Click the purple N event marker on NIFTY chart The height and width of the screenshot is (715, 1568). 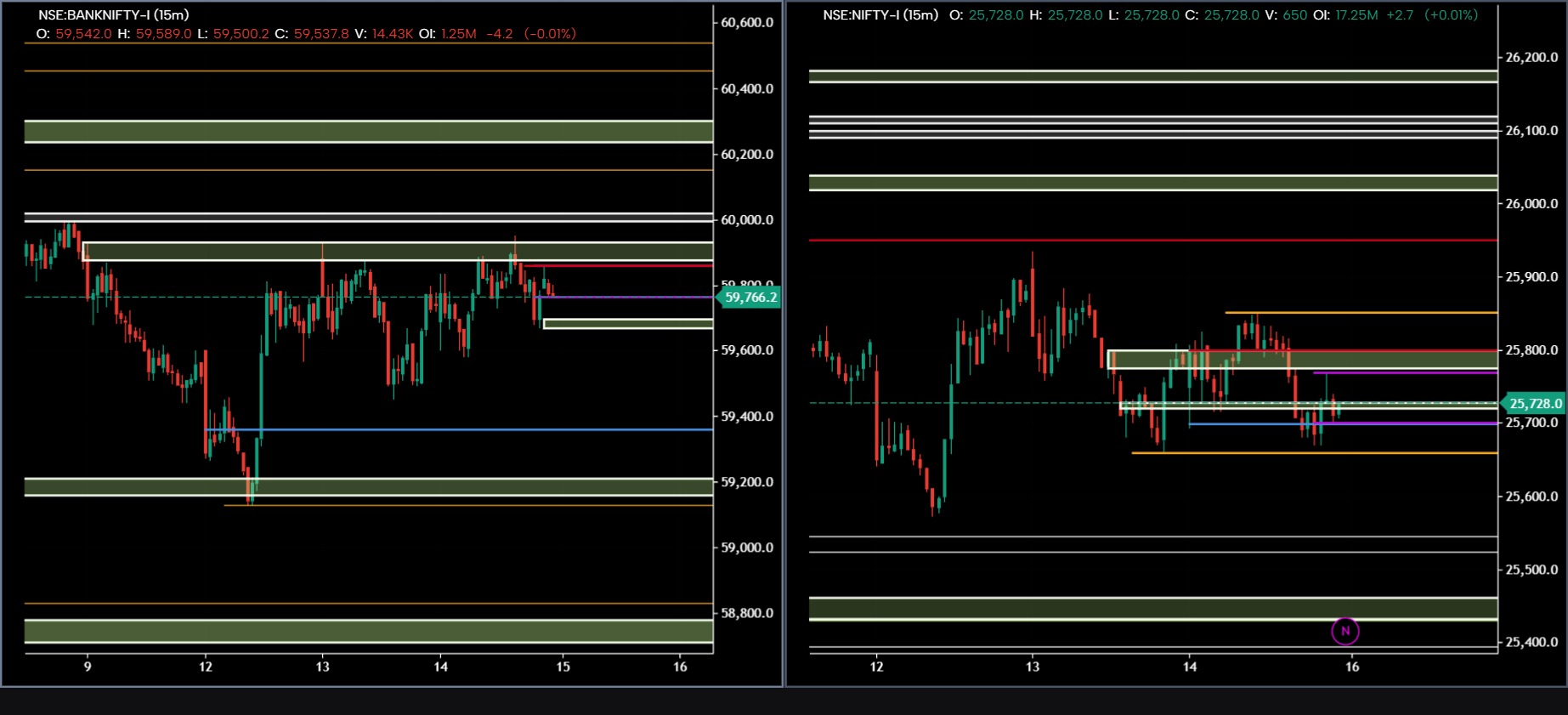coord(1344,631)
